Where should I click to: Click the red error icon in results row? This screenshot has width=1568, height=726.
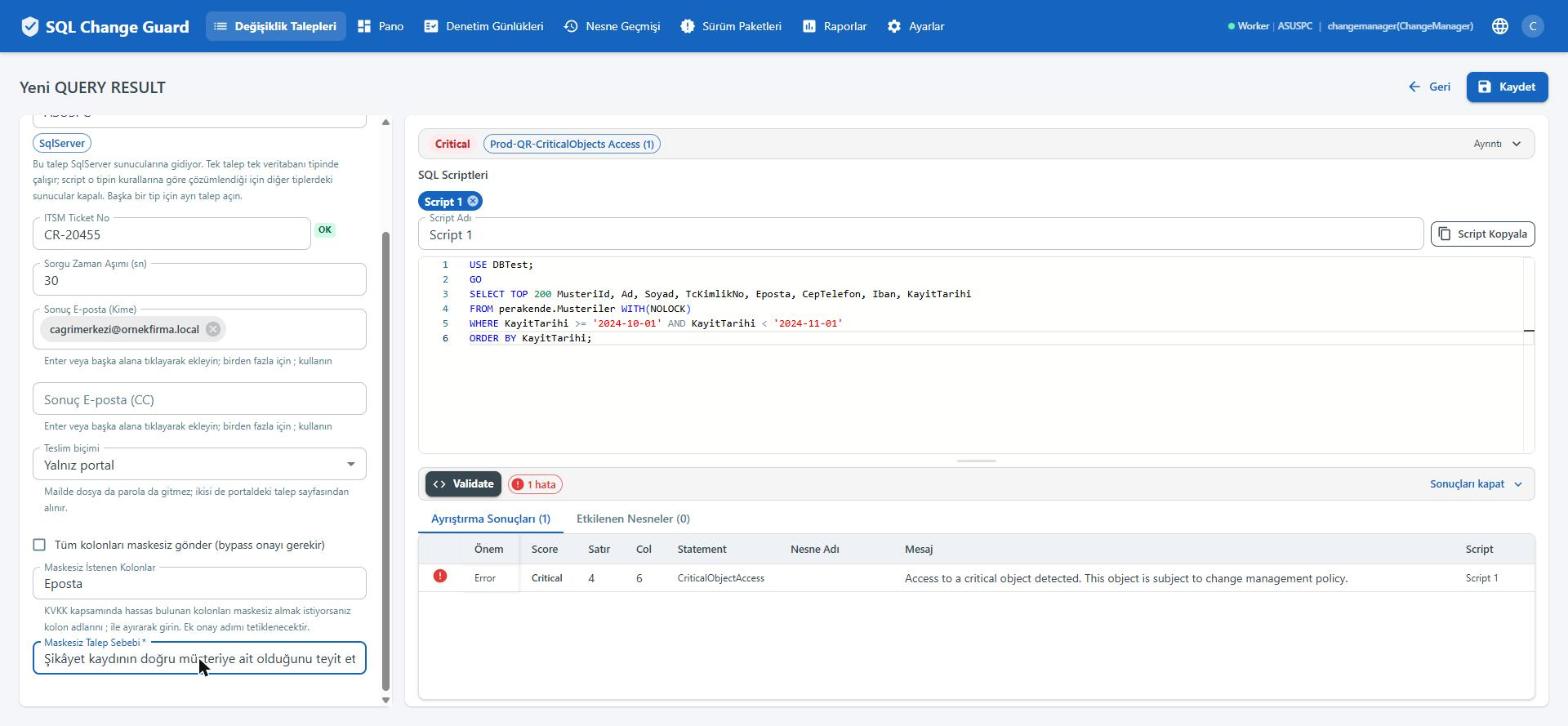440,576
